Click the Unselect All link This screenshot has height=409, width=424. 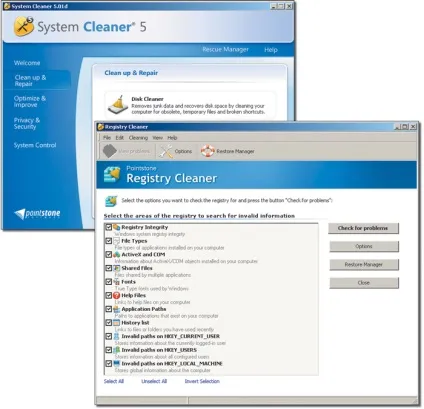tap(154, 381)
